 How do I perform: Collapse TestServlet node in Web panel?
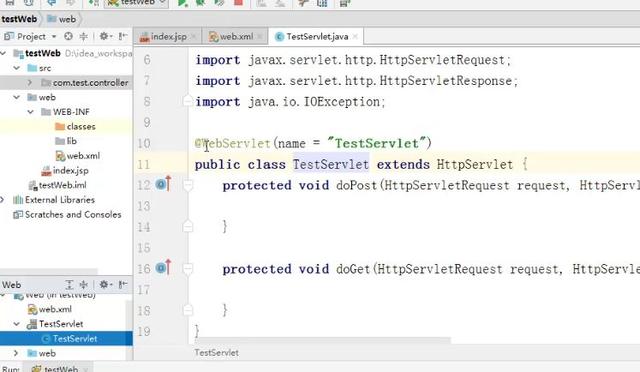click(17, 324)
